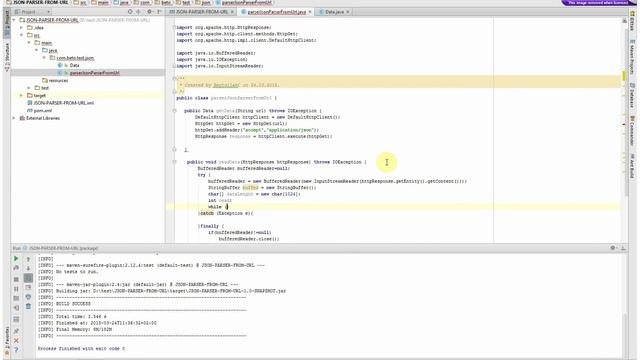Click the main breadcrumb in navigation bar
The image size is (640, 360).
pos(100,2)
